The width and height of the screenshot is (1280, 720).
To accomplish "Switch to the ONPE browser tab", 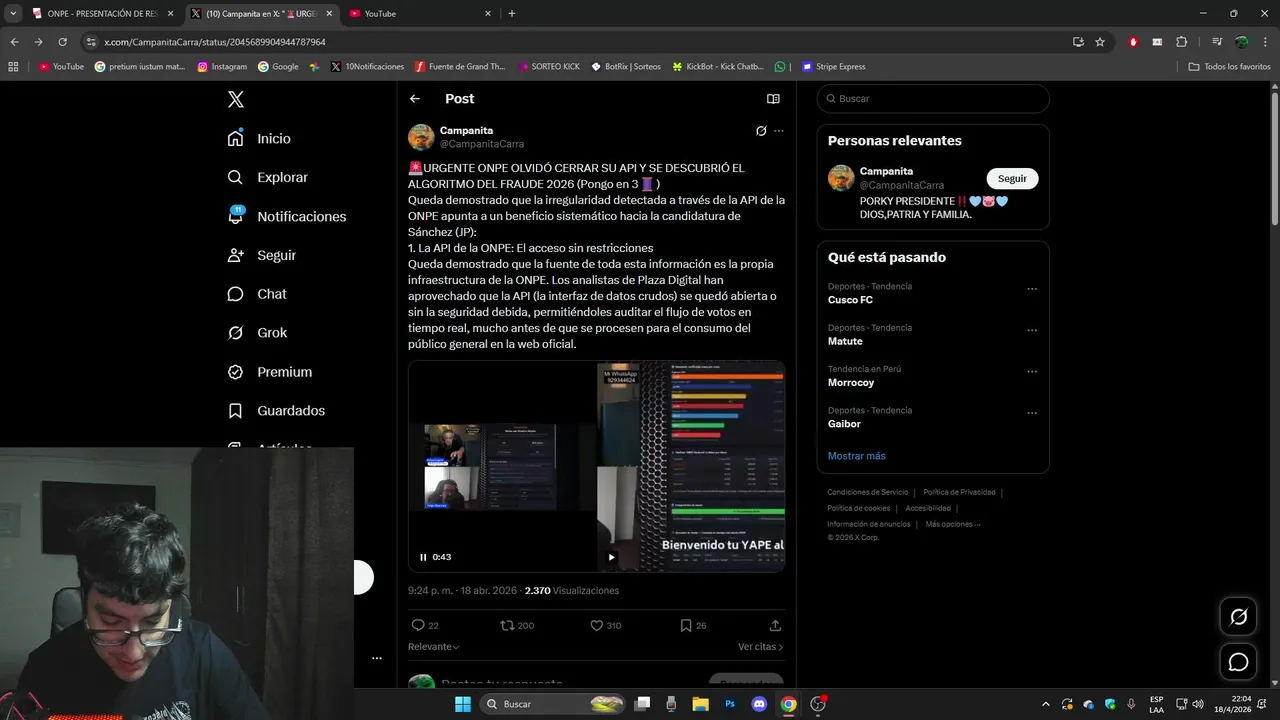I will (103, 14).
